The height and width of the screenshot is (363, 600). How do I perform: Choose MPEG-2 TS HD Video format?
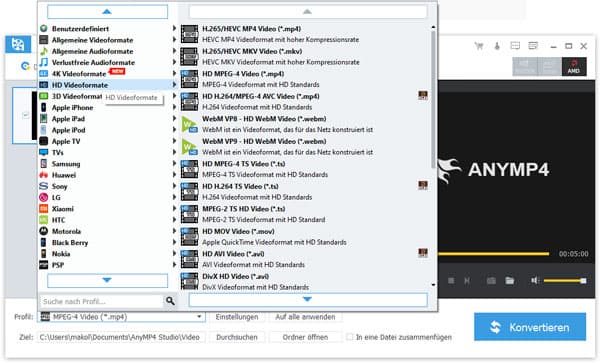pos(305,214)
